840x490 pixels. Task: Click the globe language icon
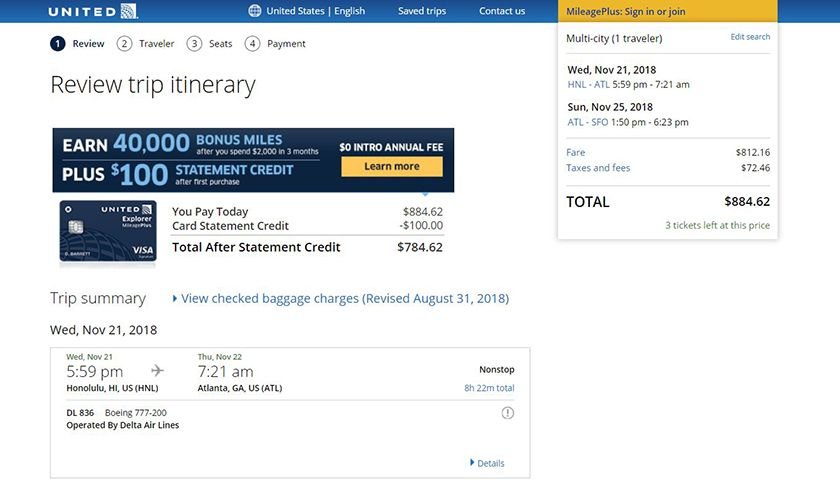click(254, 11)
